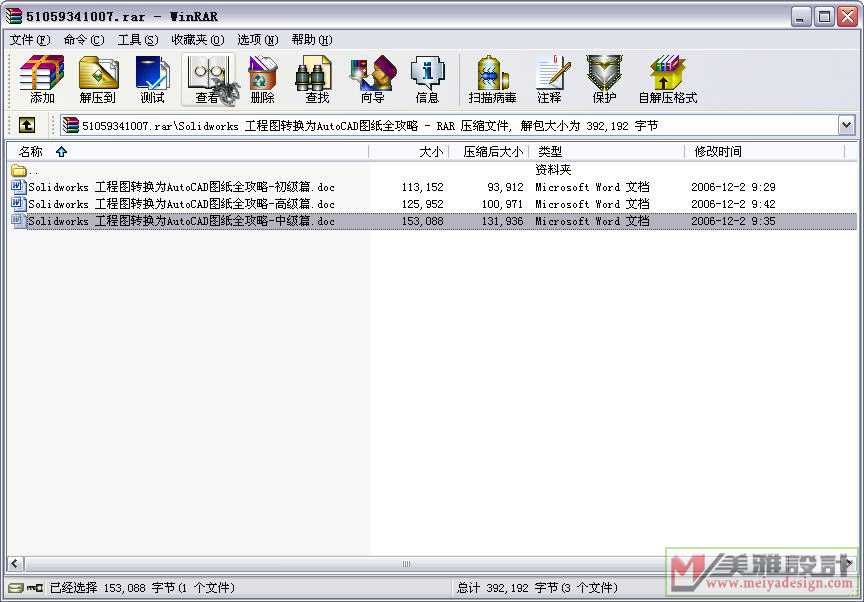Viewport: 864px width, 602px height.
Task: Click 扫描病毒 (Virus Scan) icon
Action: point(492,79)
